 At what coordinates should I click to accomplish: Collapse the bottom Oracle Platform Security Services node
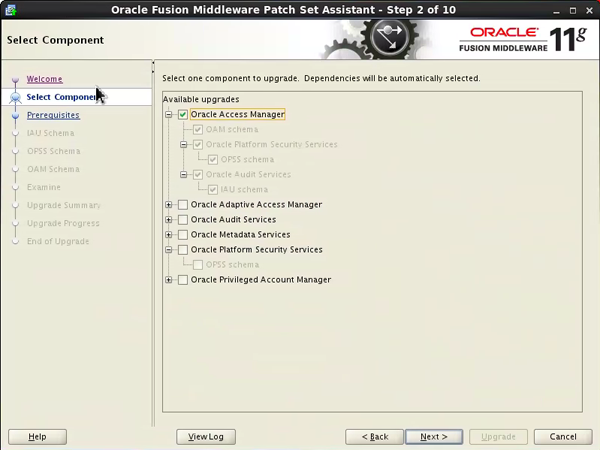pyautogui.click(x=168, y=249)
